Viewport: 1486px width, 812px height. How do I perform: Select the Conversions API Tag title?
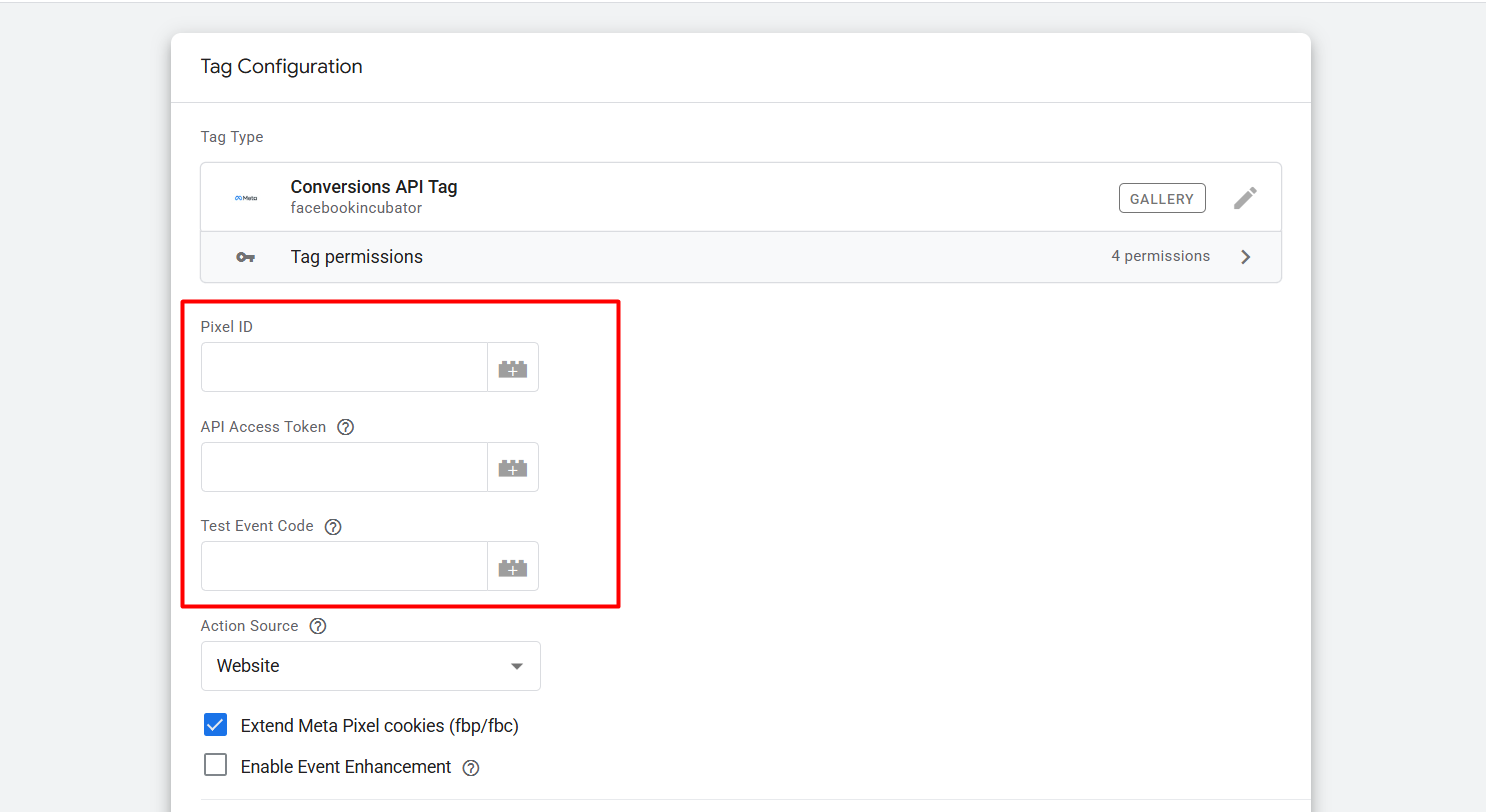pos(373,187)
